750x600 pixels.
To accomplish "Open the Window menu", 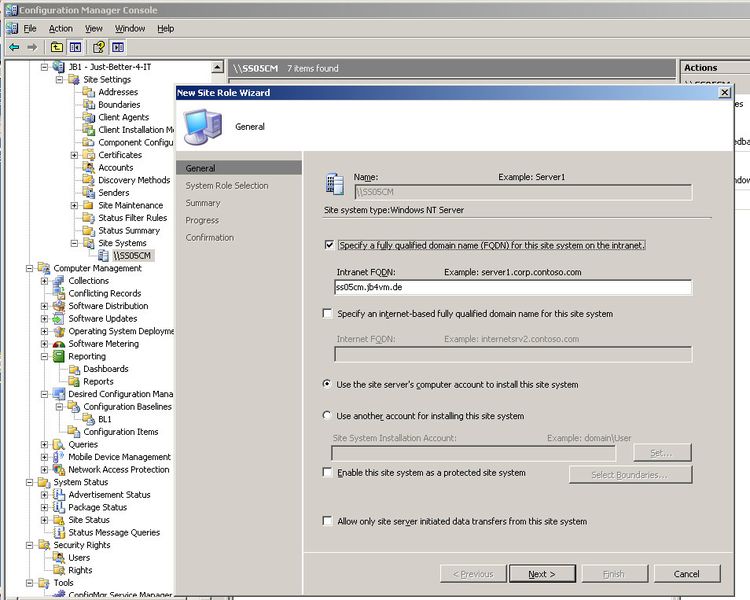I will point(129,29).
